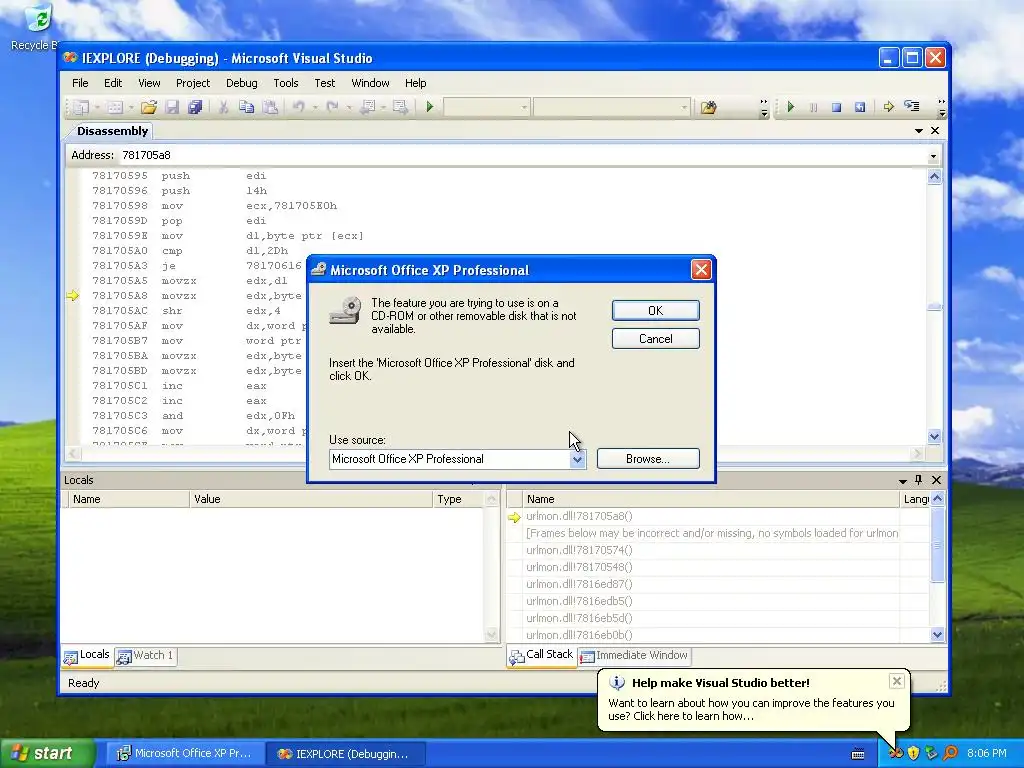This screenshot has height=768, width=1024.
Task: Click Start Debugging green arrow in standard toolbar
Action: pos(430,106)
